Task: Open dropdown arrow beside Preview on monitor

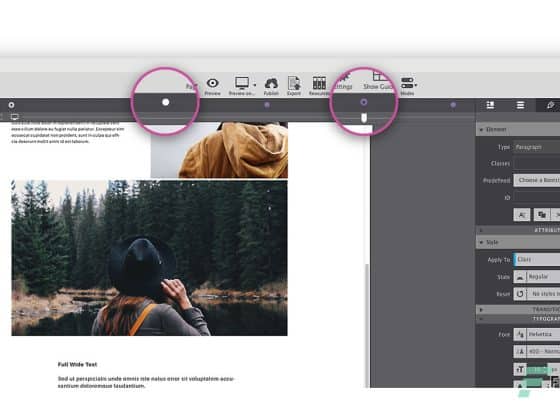Action: tap(254, 85)
